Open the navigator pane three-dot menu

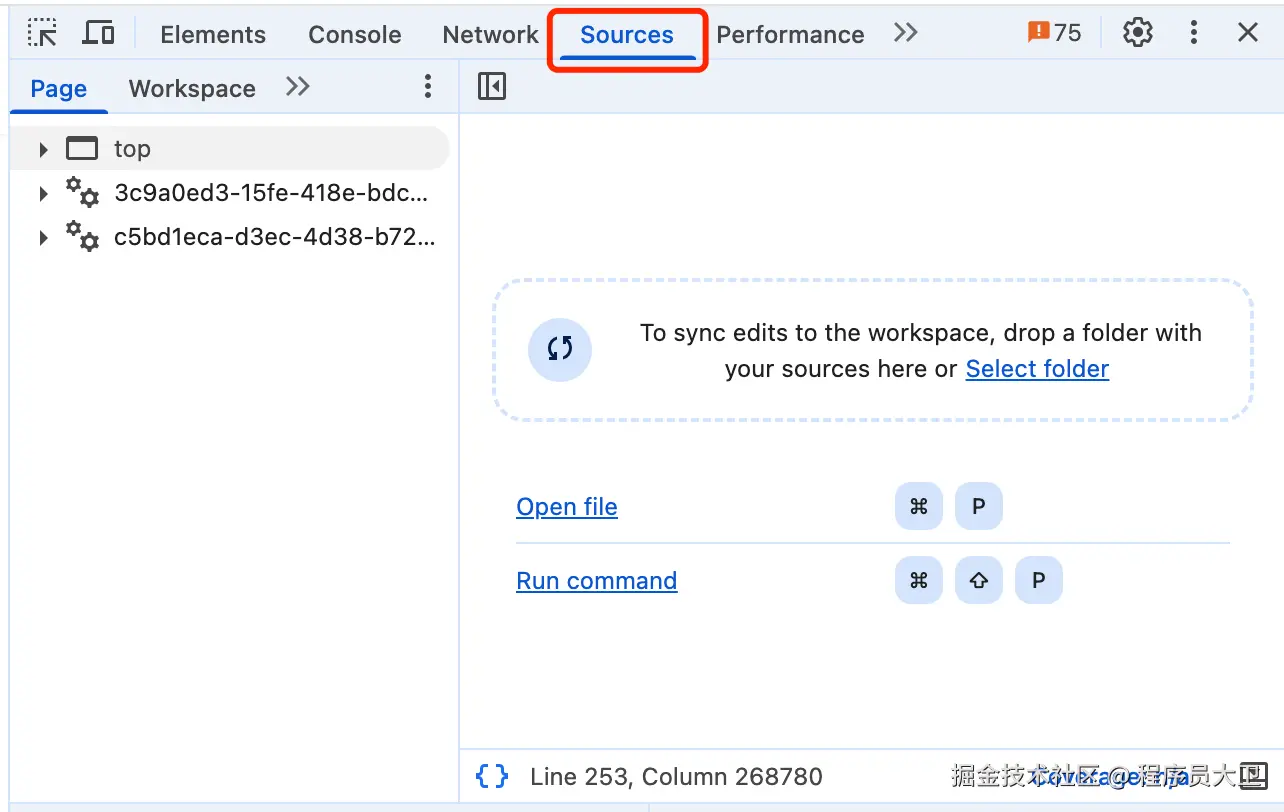[428, 87]
